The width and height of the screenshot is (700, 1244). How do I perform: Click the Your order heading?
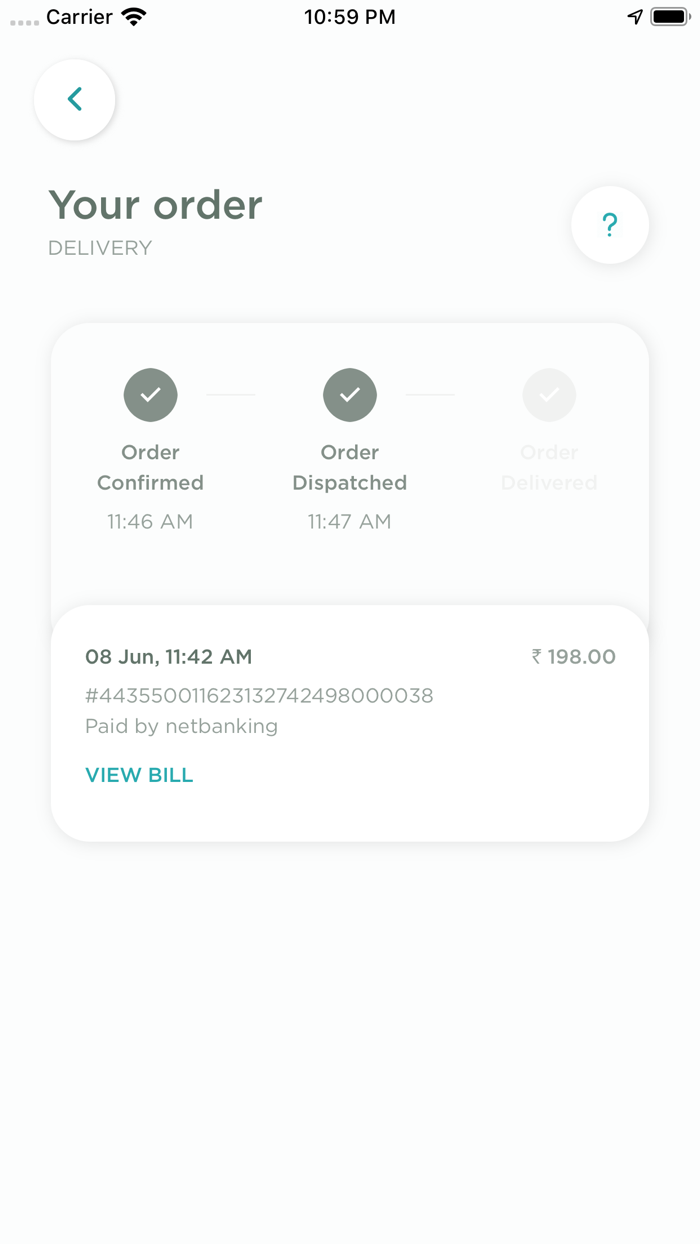pyautogui.click(x=155, y=205)
